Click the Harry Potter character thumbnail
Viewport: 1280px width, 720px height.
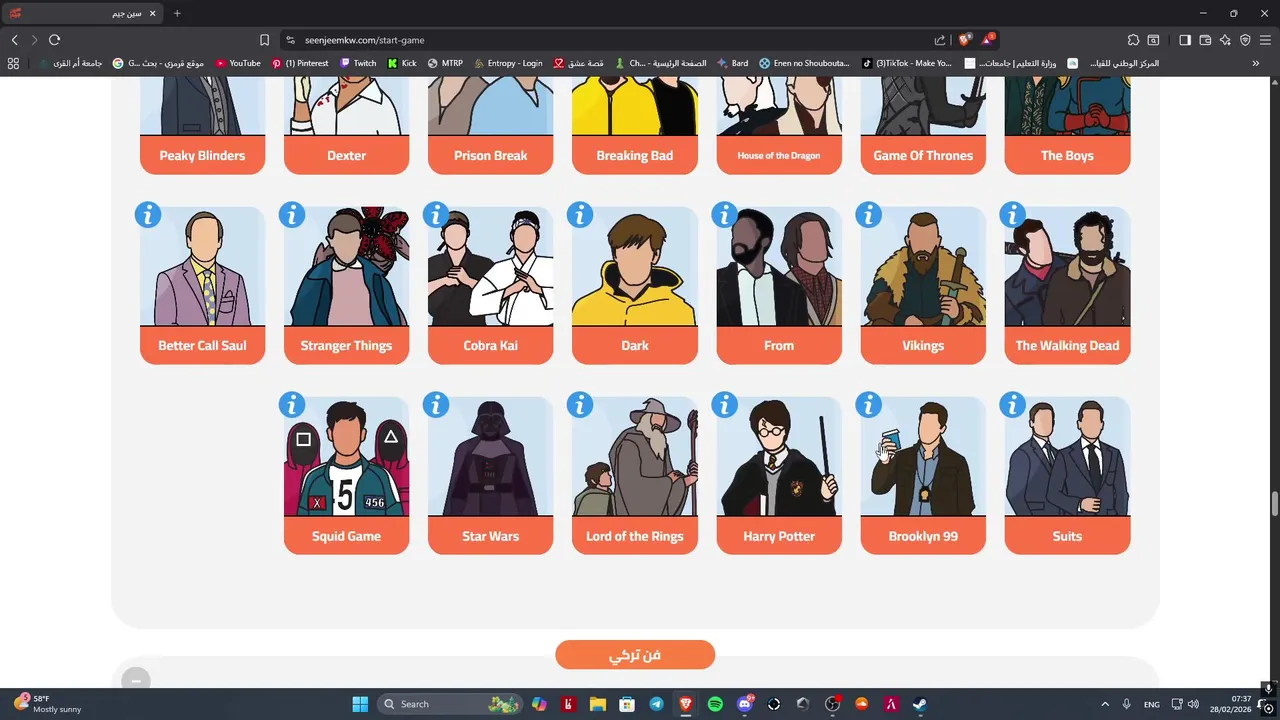tap(779, 457)
